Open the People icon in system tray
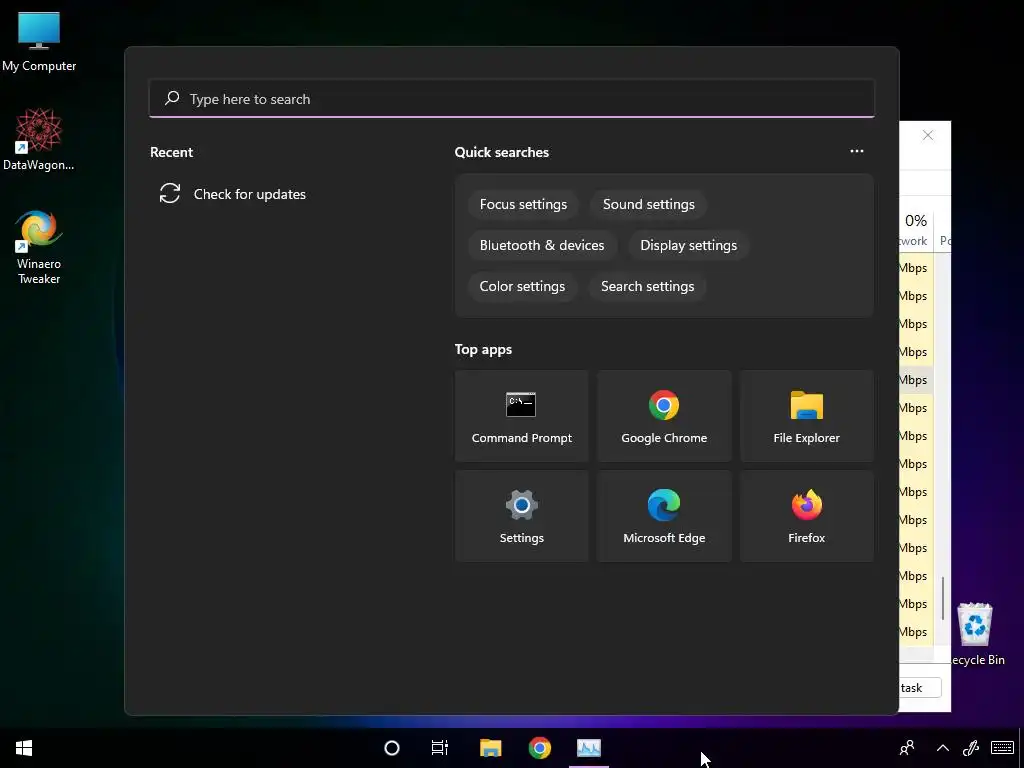 [907, 748]
